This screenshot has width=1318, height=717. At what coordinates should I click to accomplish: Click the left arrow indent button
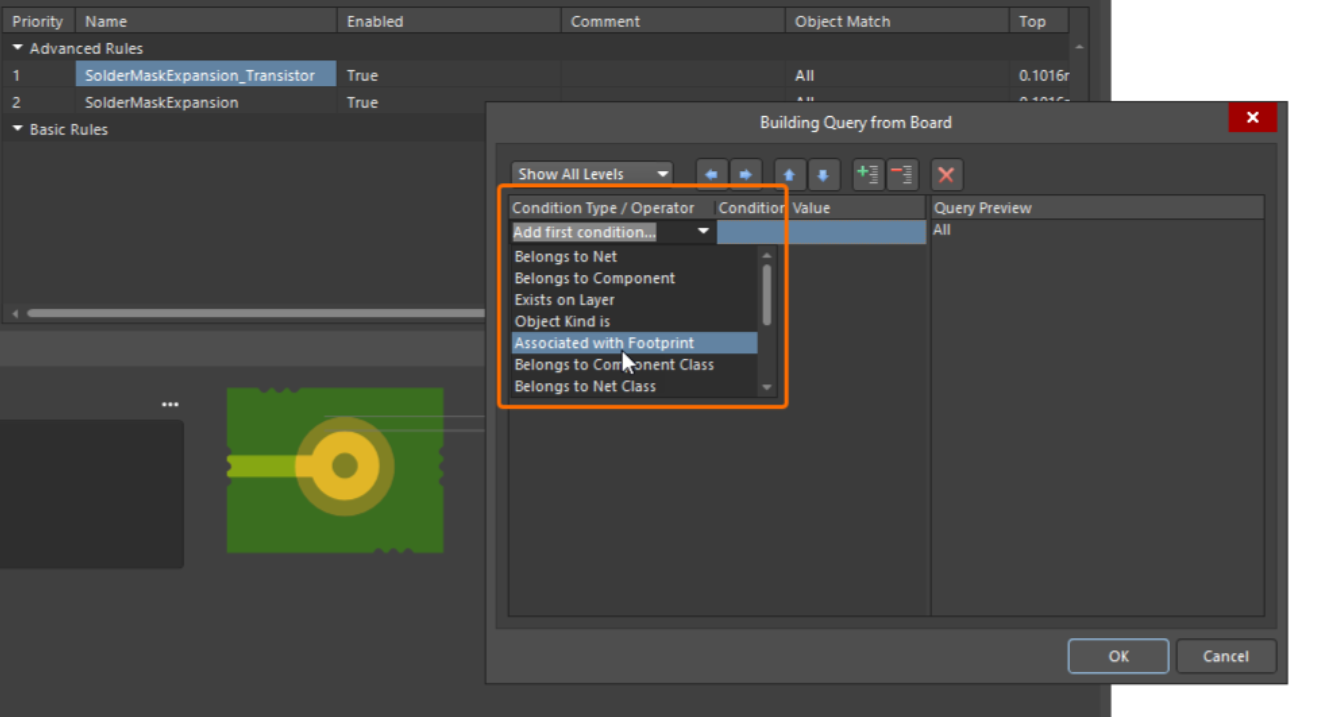[711, 175]
